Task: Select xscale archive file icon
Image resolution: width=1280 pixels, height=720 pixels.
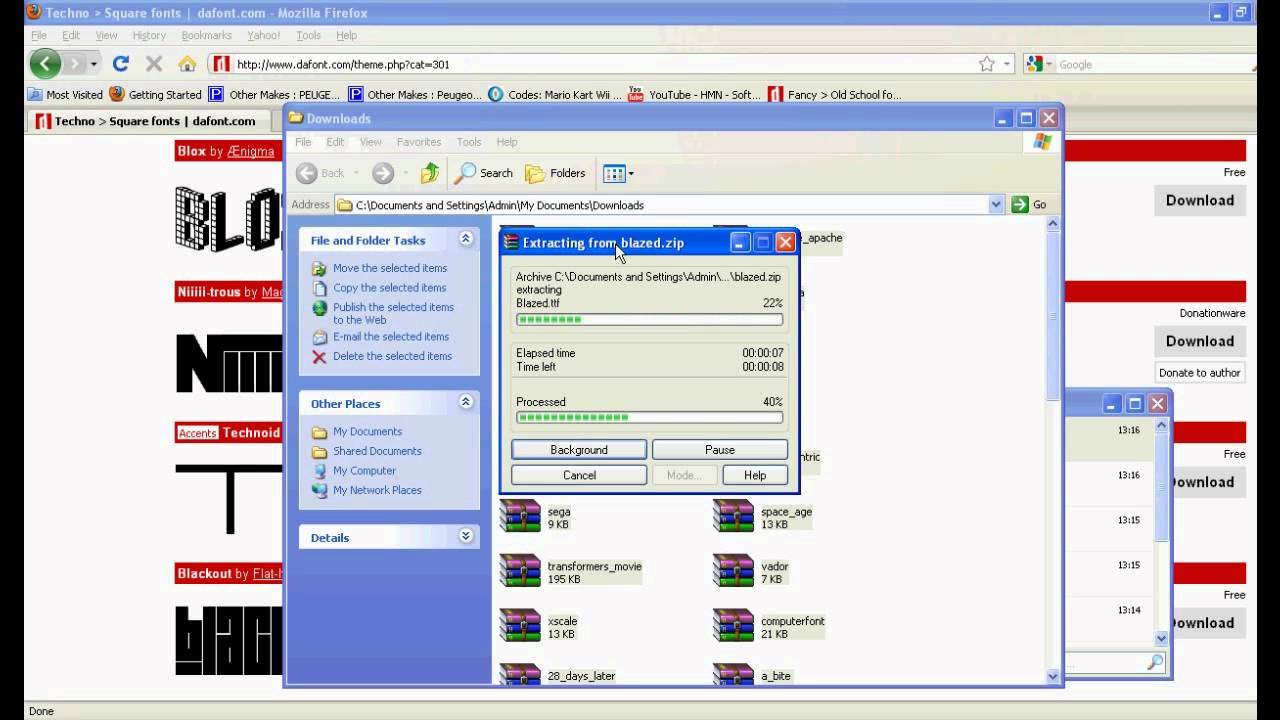Action: 520,626
